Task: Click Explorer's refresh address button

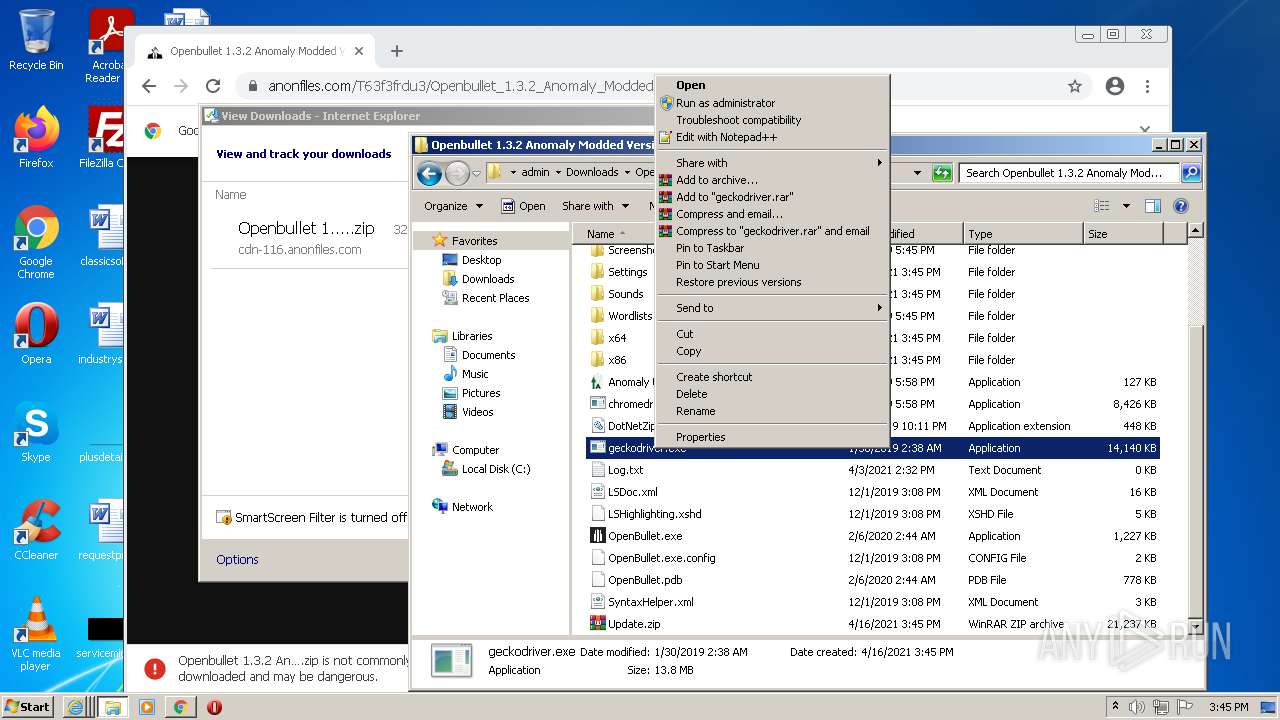Action: click(941, 173)
